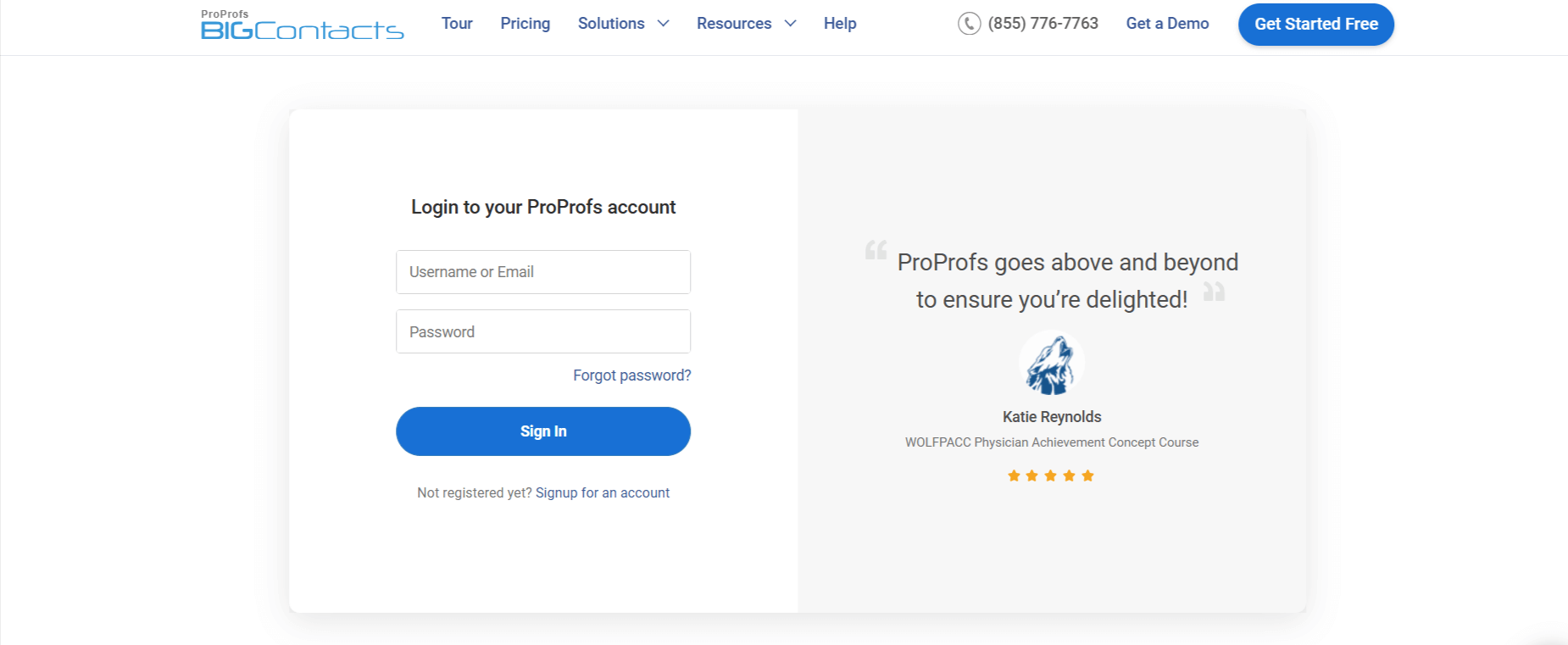The image size is (1568, 645).
Task: Open the Tour page
Action: coord(457,24)
